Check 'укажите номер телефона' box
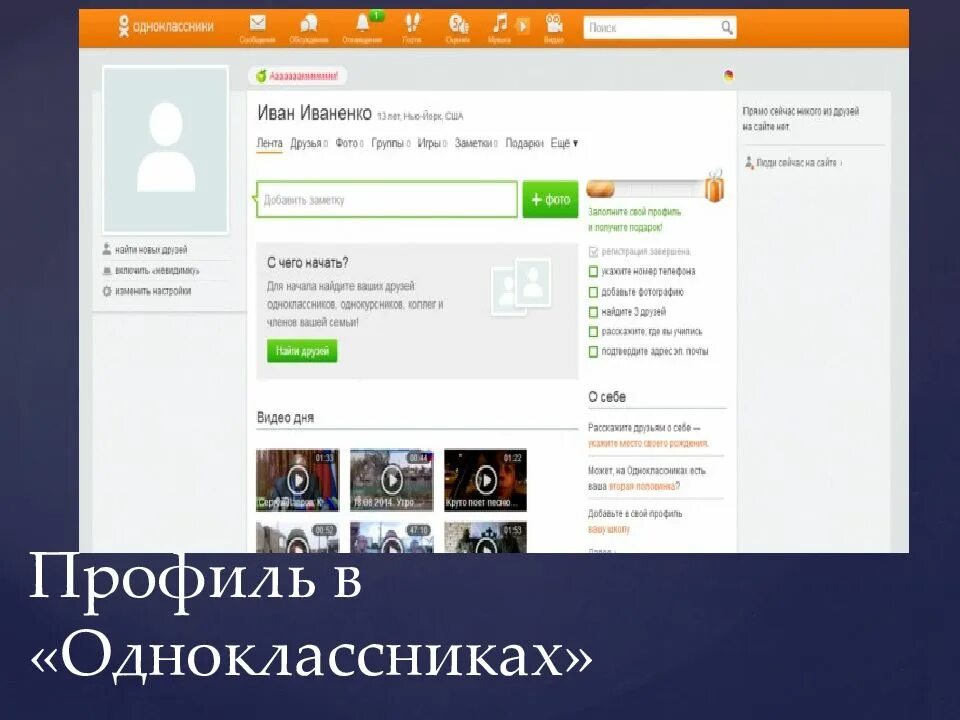 click(x=593, y=271)
